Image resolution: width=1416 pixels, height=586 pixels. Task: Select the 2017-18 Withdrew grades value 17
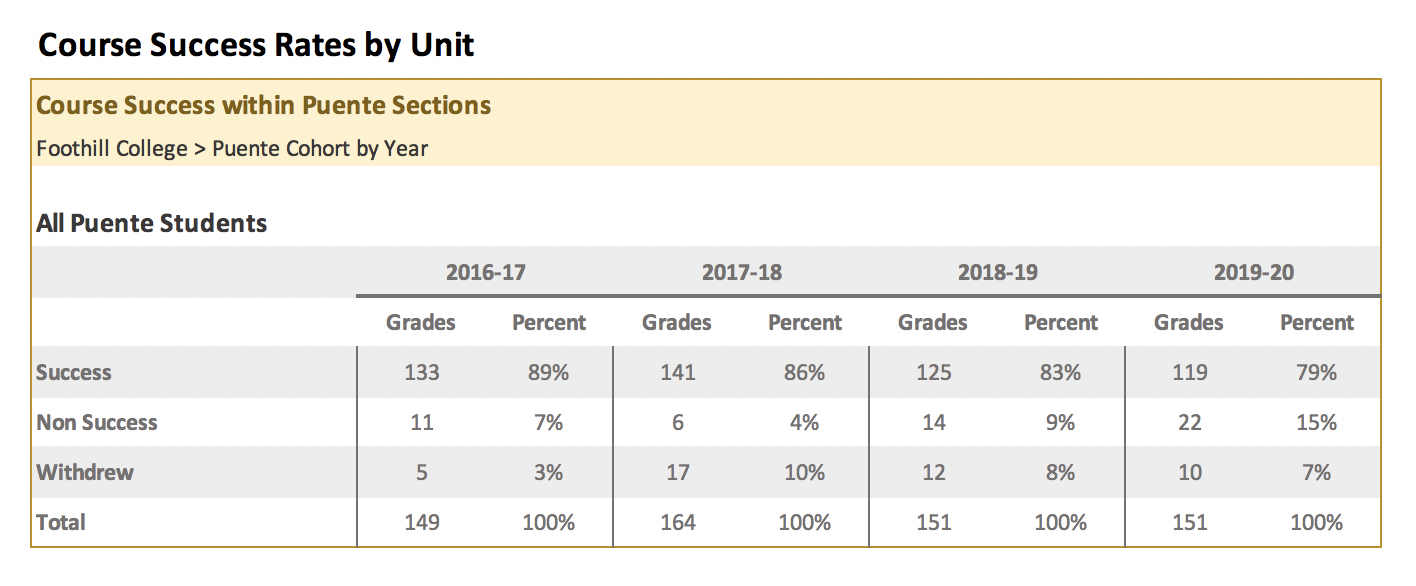[677, 472]
